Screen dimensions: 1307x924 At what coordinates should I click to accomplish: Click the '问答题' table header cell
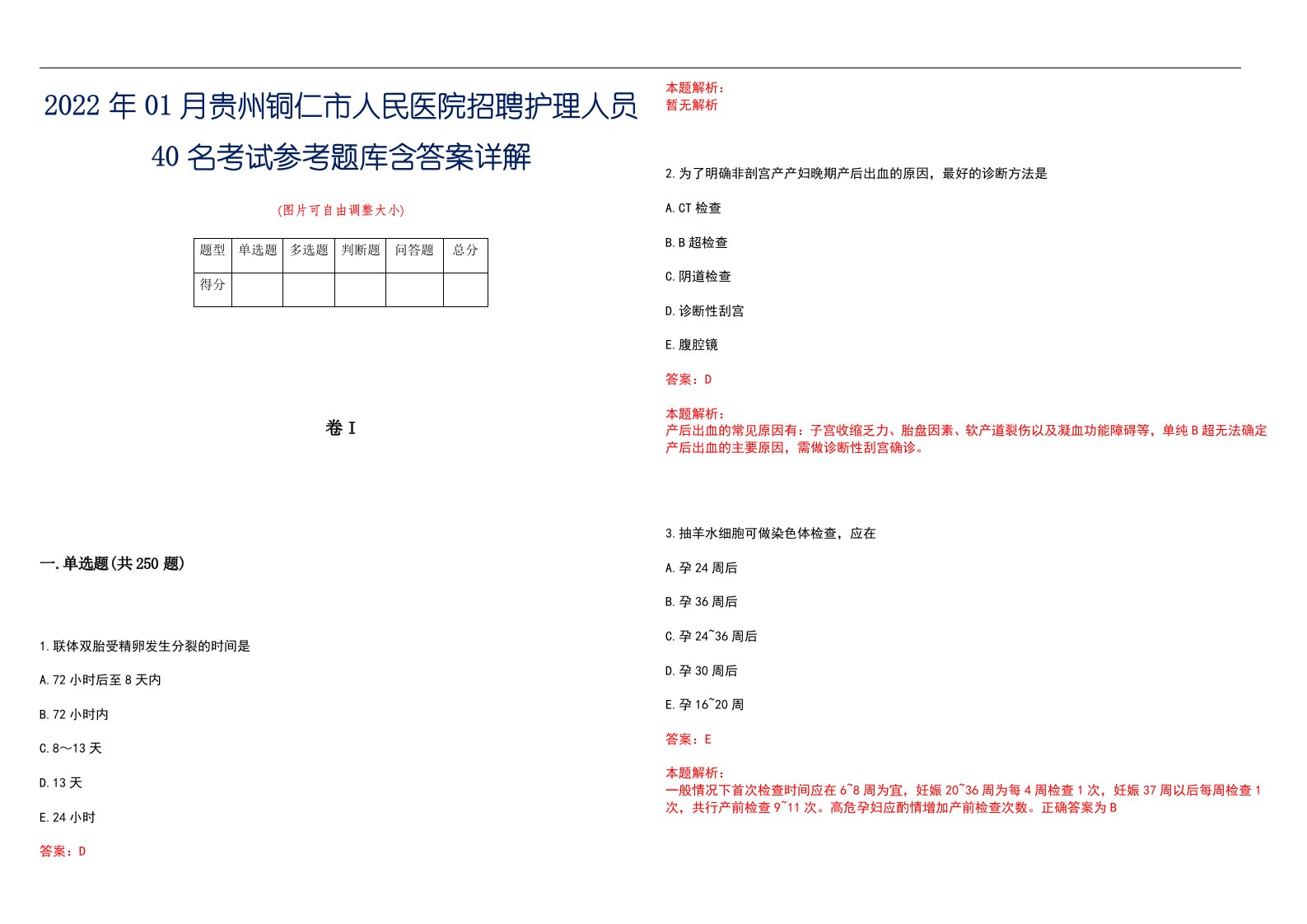(414, 255)
